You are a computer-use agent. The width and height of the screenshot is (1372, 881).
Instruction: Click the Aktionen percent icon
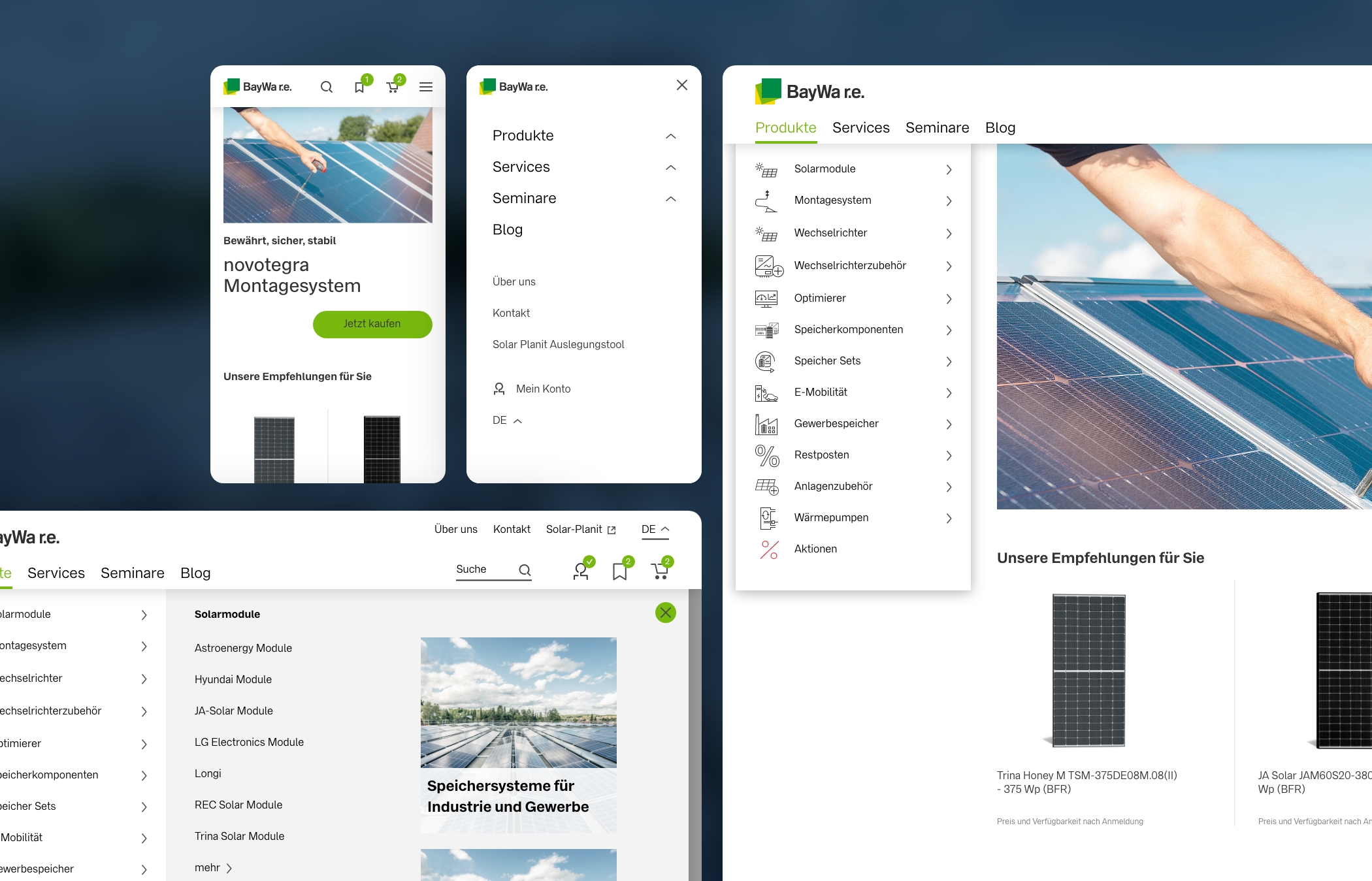point(768,548)
